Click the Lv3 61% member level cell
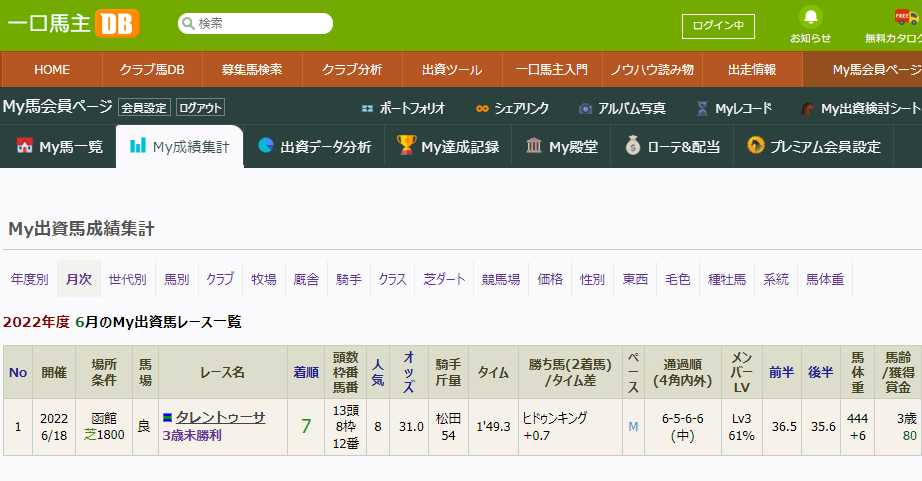This screenshot has width=922, height=481. (741, 427)
